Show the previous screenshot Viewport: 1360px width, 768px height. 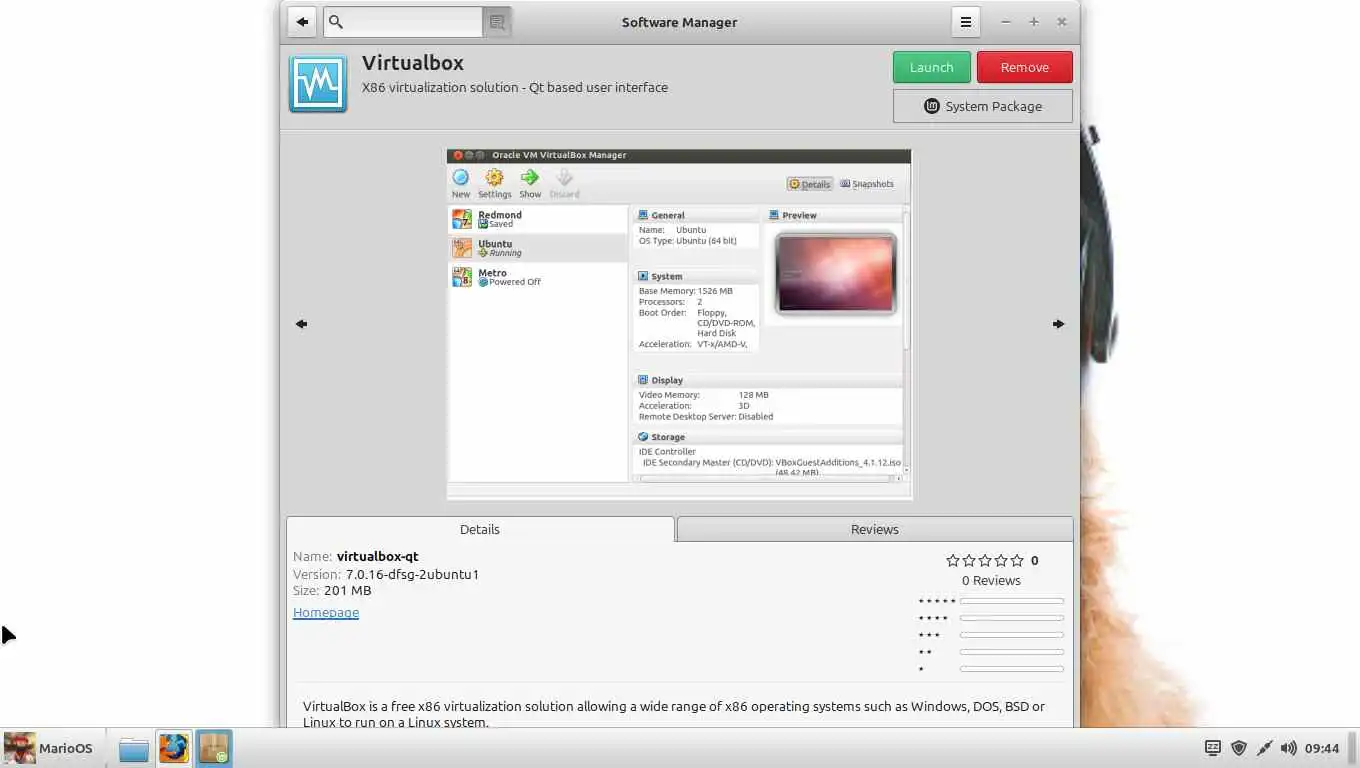[301, 324]
